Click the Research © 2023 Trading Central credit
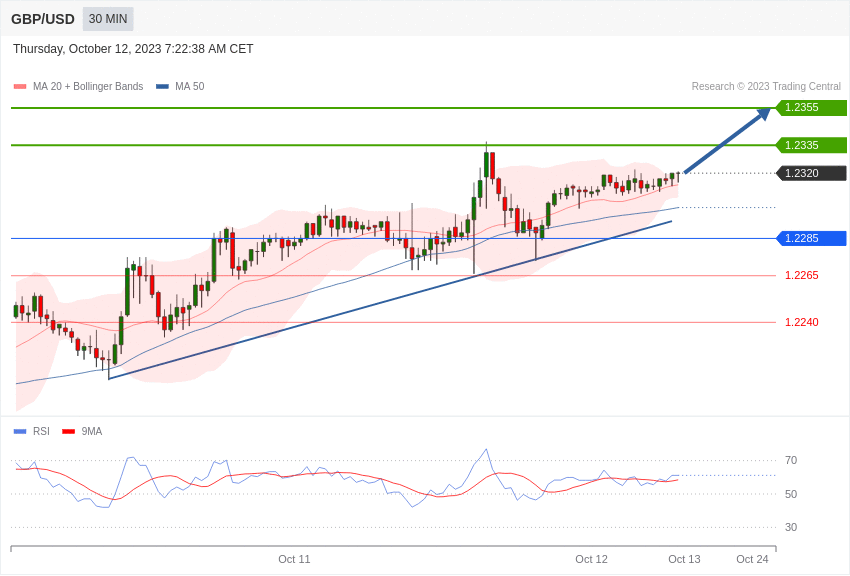This screenshot has width=850, height=576. (766, 86)
